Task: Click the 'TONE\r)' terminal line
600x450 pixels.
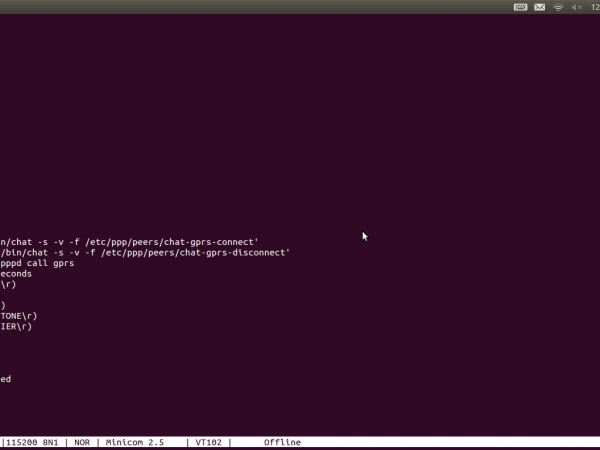Action: pyautogui.click(x=18, y=316)
